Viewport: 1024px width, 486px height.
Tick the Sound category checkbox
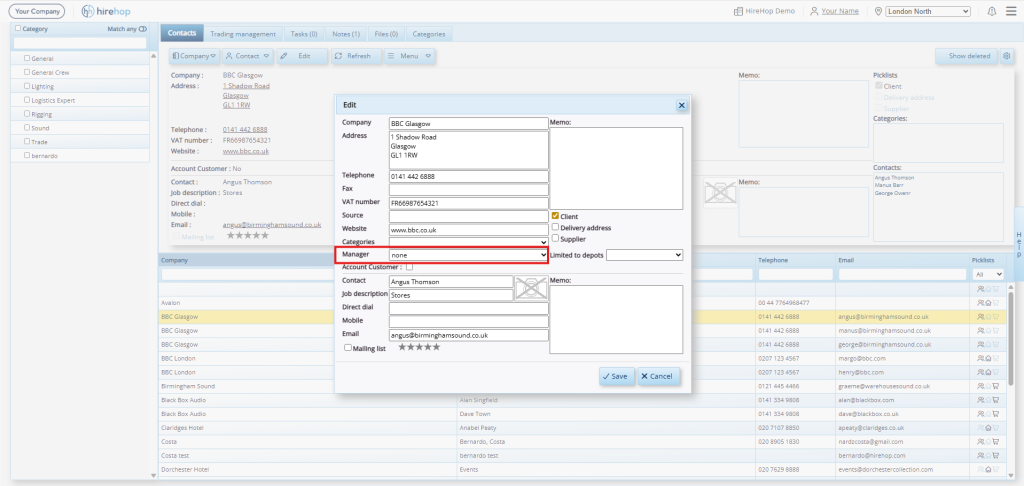(27, 127)
